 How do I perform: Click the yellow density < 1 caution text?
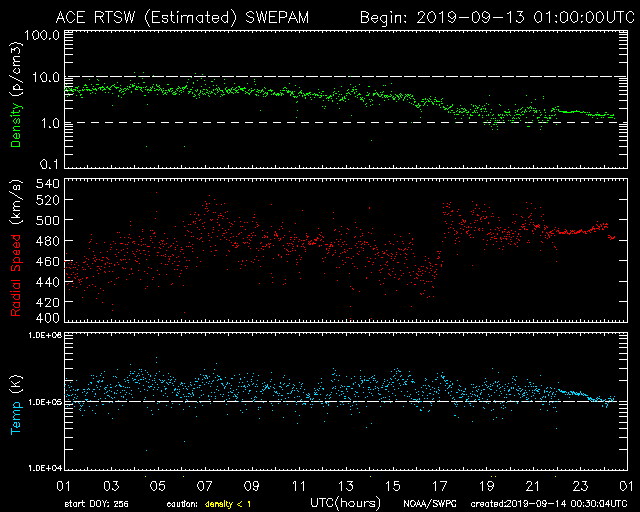tap(231, 503)
